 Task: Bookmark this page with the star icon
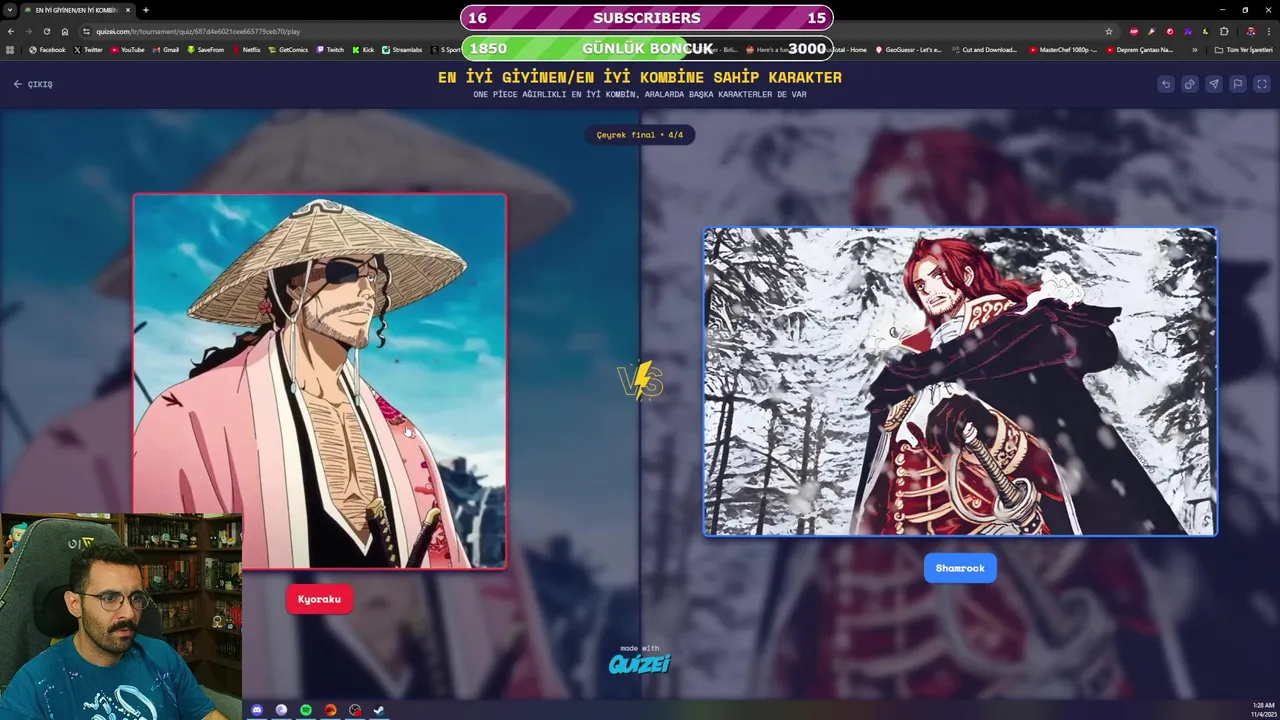(1108, 31)
